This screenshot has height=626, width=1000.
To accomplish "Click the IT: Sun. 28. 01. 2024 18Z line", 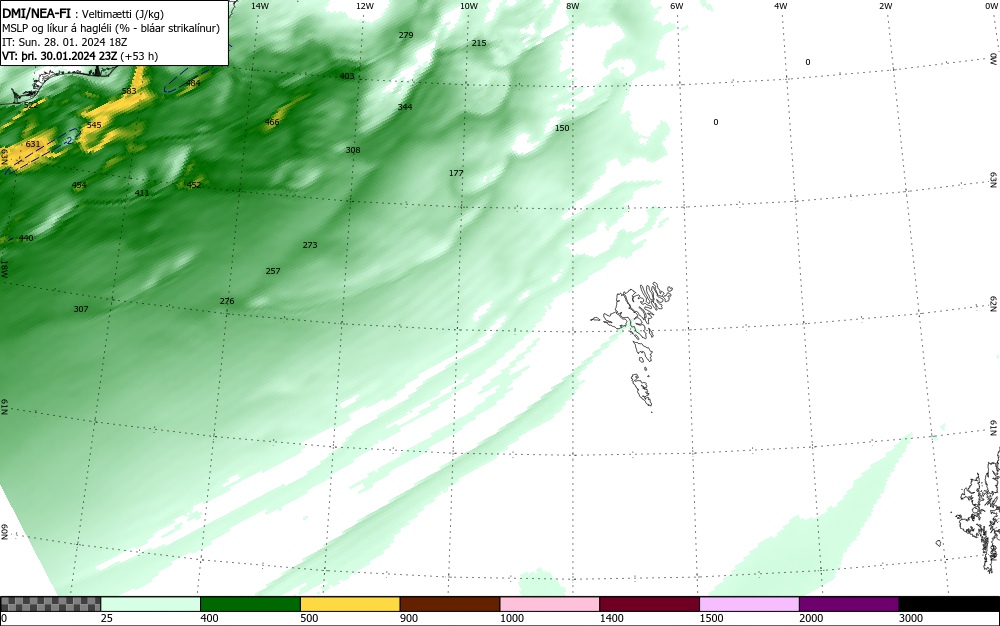I will (64, 42).
